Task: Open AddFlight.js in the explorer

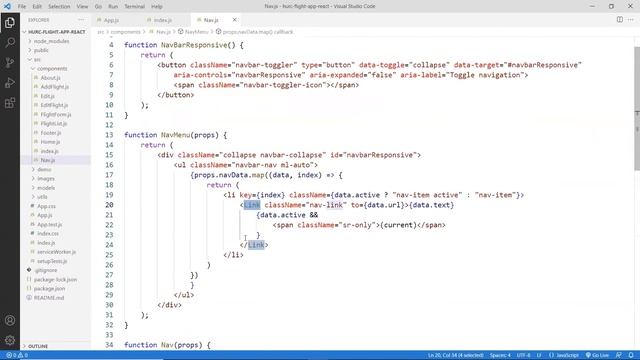Action: tap(56, 87)
